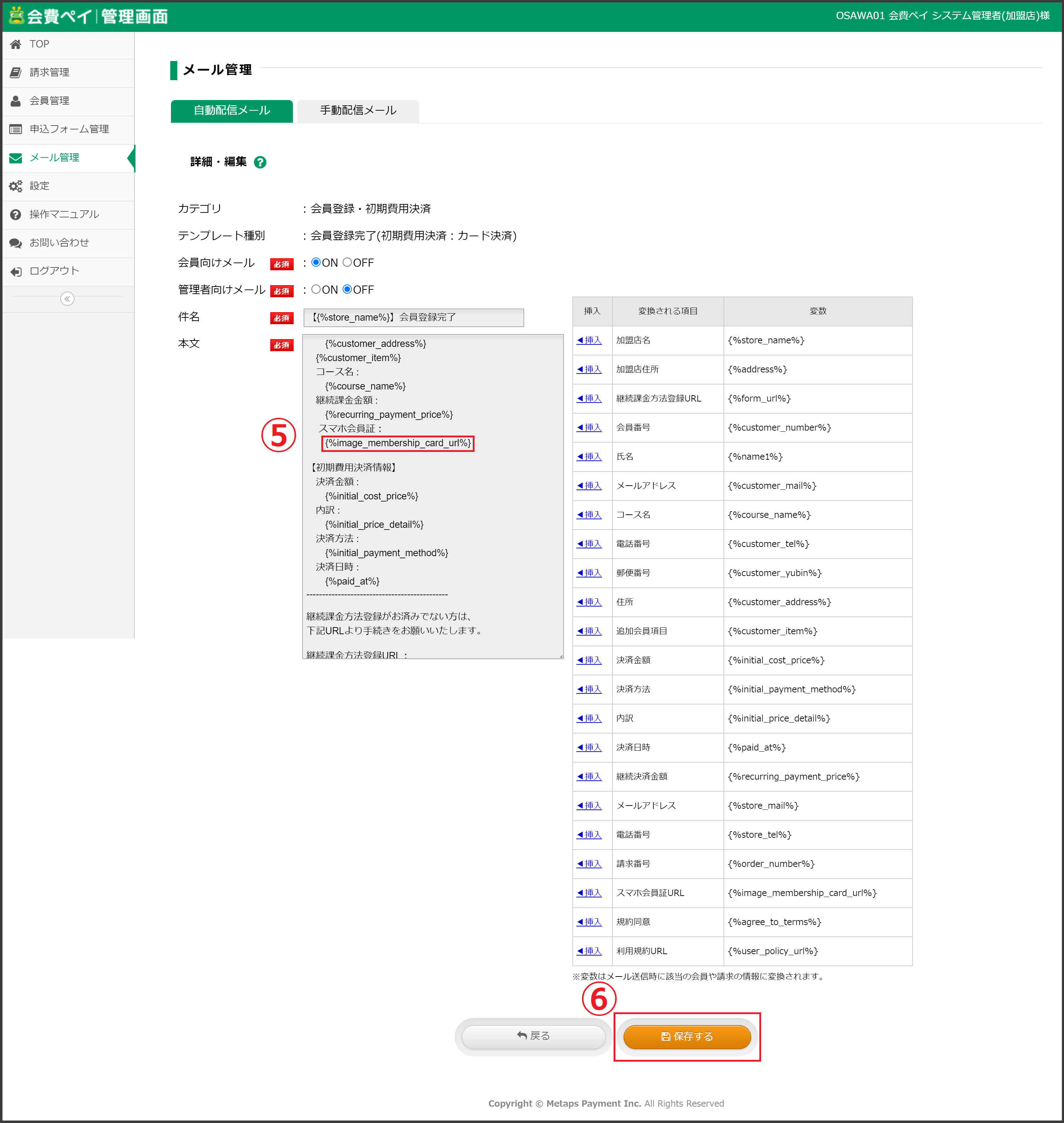This screenshot has height=1123, width=1064.
Task: Click the 操作マニュアル question mark icon
Action: tap(15, 214)
